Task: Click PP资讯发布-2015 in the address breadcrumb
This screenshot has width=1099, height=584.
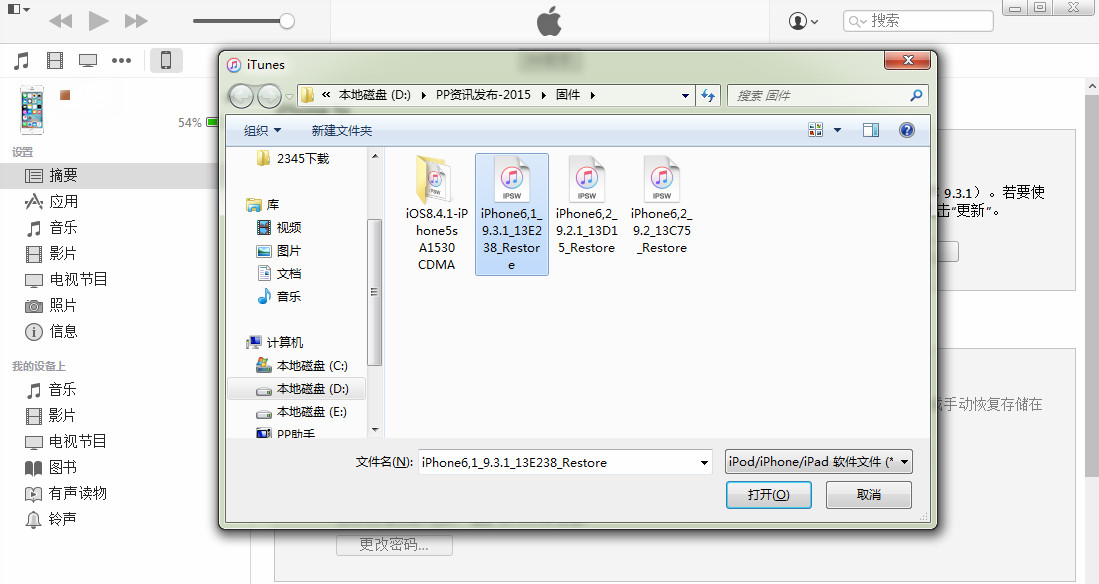Action: click(x=483, y=95)
